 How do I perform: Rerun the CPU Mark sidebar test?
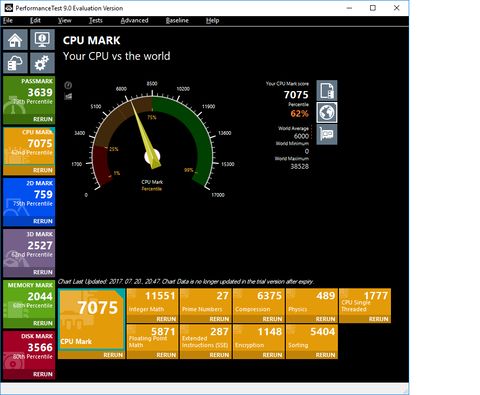click(43, 170)
